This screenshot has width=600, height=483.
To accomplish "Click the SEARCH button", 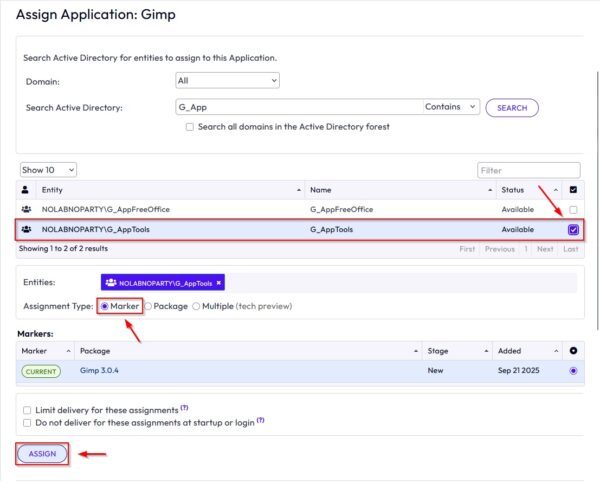I will (512, 108).
